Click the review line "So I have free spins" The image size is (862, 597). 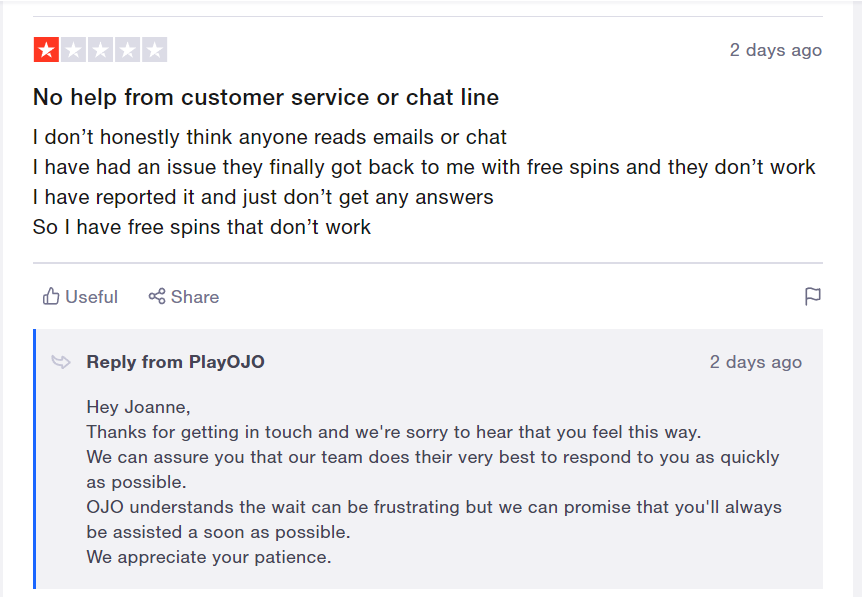(202, 227)
